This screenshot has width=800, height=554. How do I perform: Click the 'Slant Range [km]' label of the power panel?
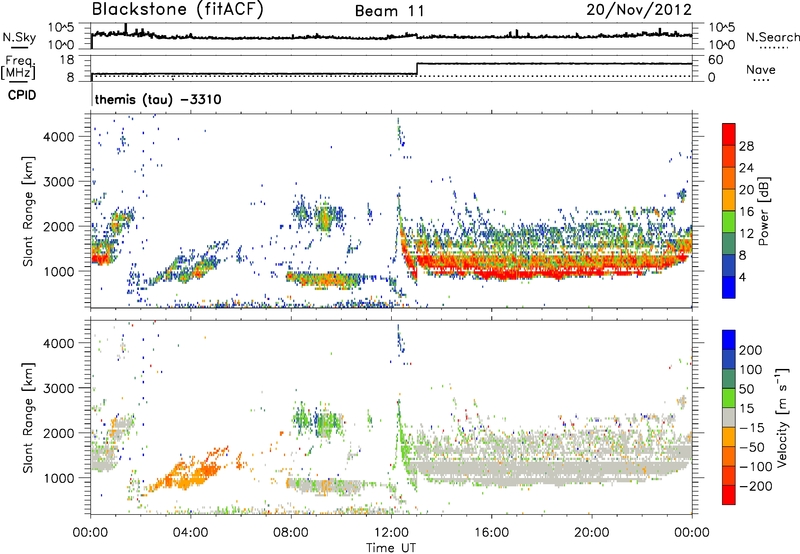tap(28, 211)
